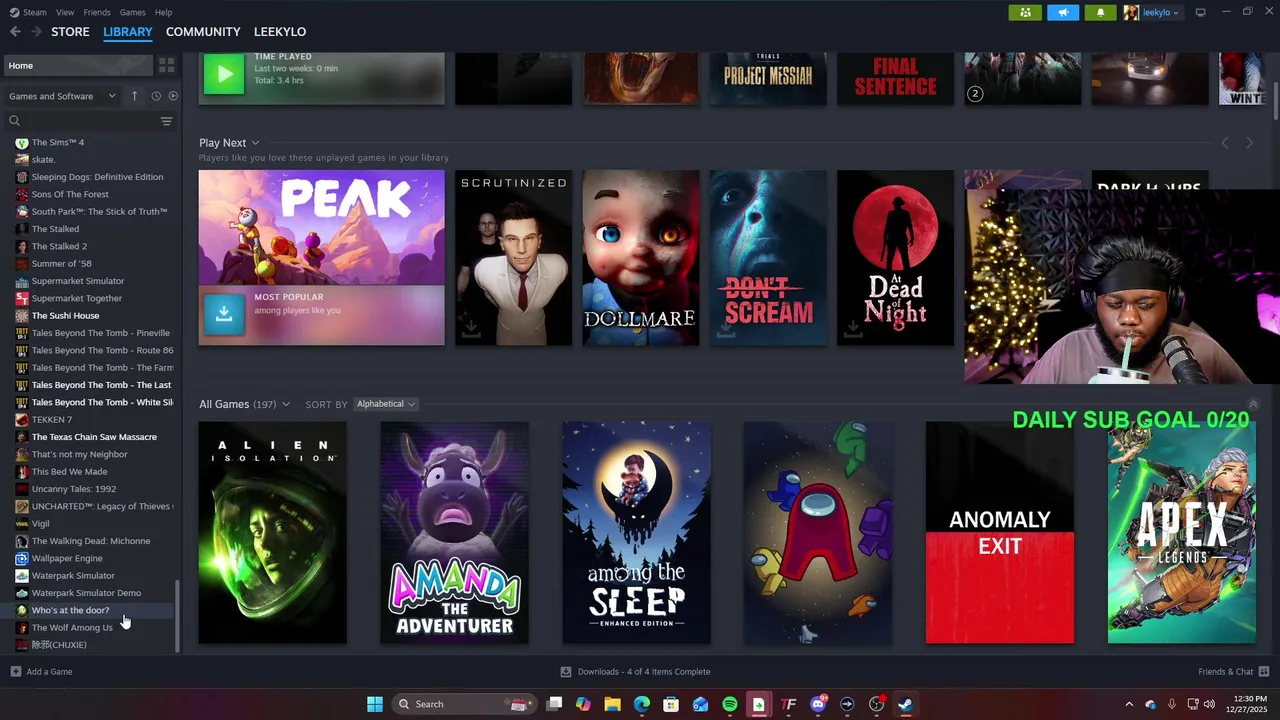Open notifications bell button
The width and height of the screenshot is (1280, 720).
tap(1101, 12)
